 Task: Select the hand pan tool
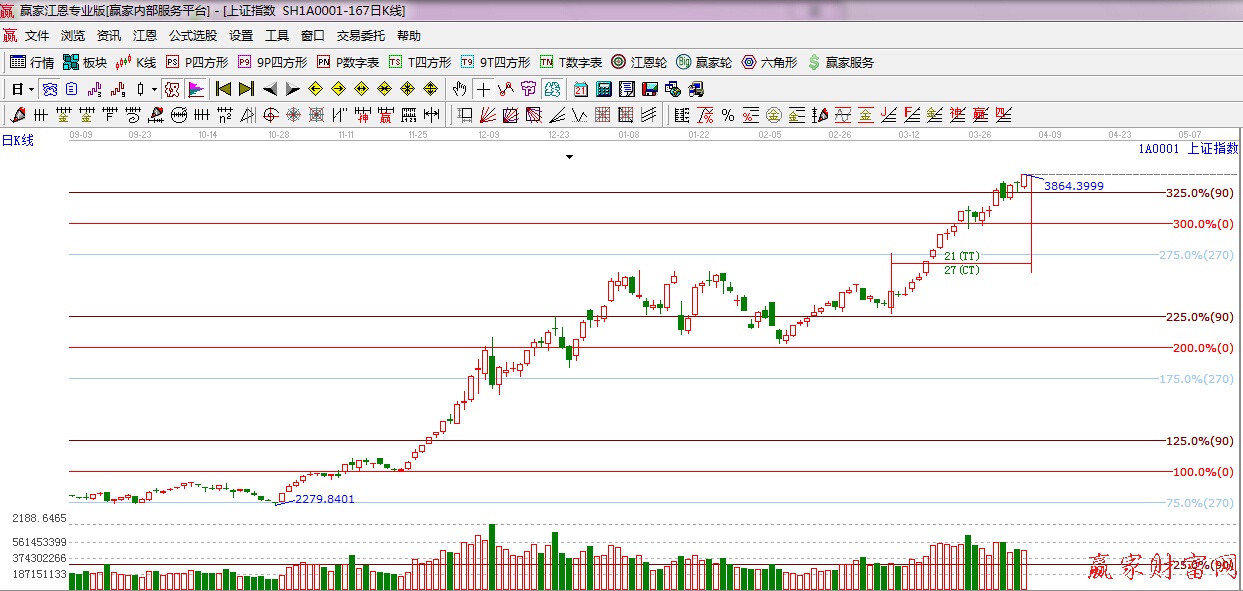459,89
